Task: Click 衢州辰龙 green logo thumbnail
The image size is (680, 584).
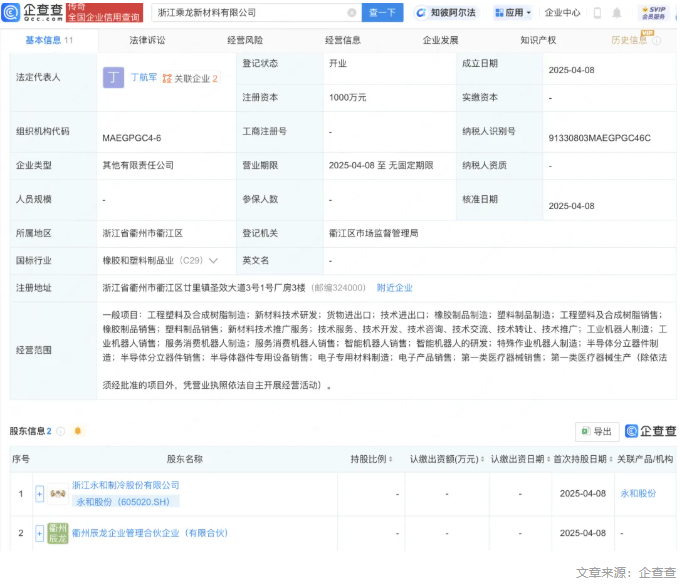Action: [x=58, y=533]
